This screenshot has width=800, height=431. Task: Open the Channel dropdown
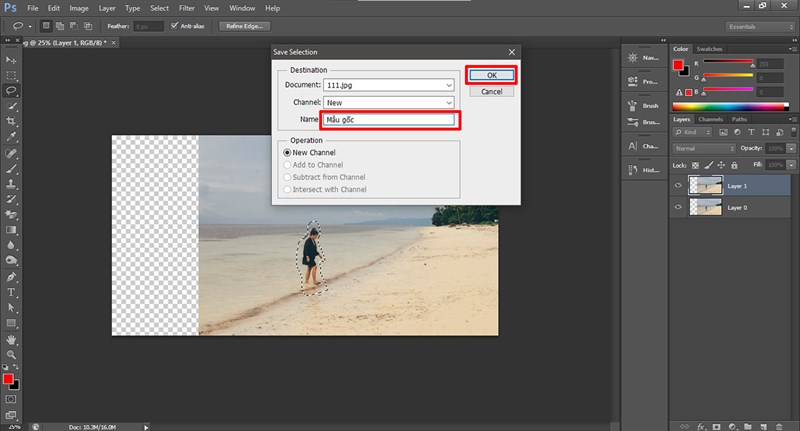coord(388,103)
